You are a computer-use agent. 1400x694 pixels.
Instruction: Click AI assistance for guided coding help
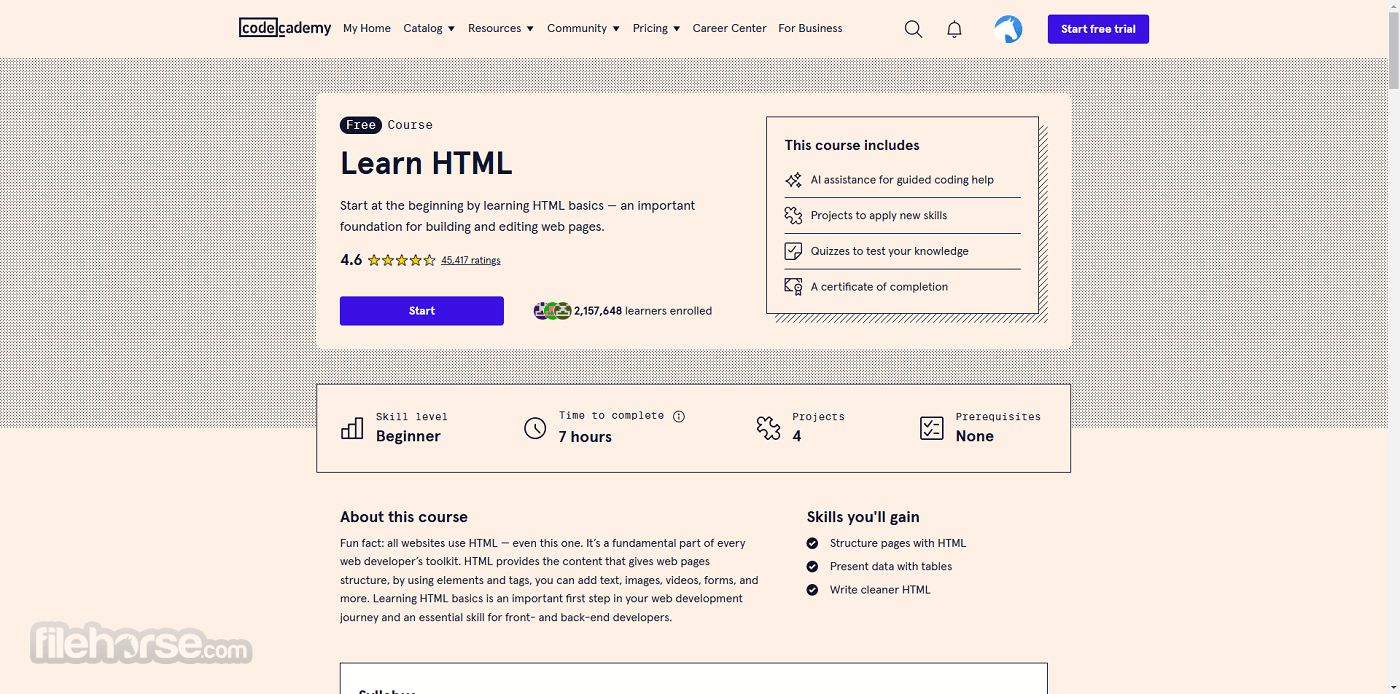902,180
